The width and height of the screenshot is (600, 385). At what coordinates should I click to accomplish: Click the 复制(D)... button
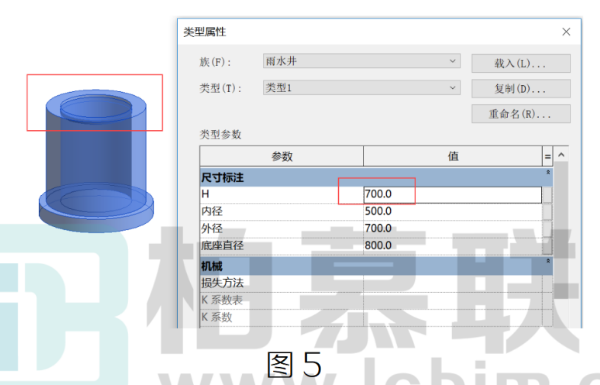pos(521,88)
